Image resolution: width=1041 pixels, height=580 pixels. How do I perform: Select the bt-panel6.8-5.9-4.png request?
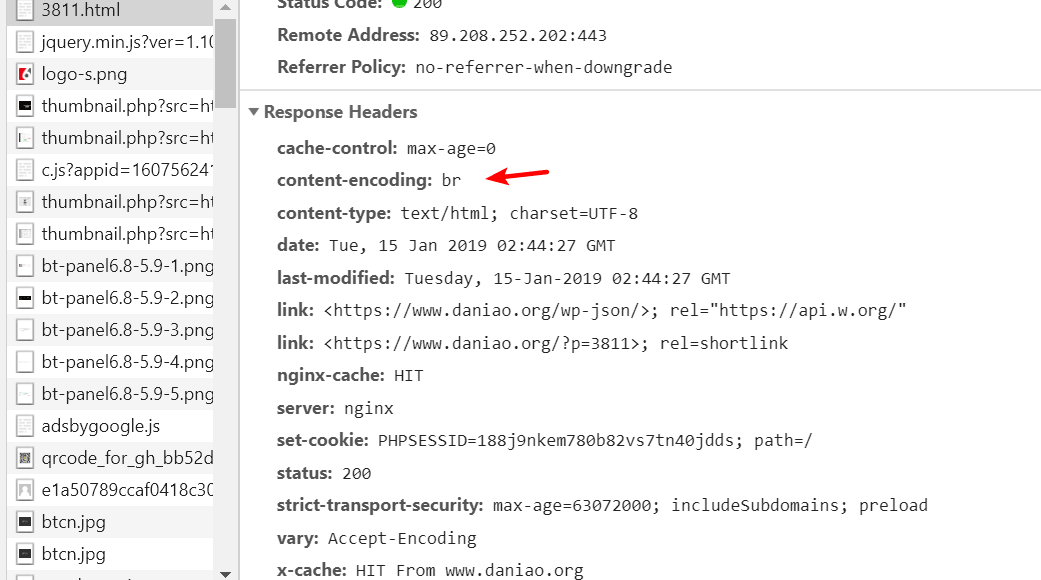coord(110,362)
